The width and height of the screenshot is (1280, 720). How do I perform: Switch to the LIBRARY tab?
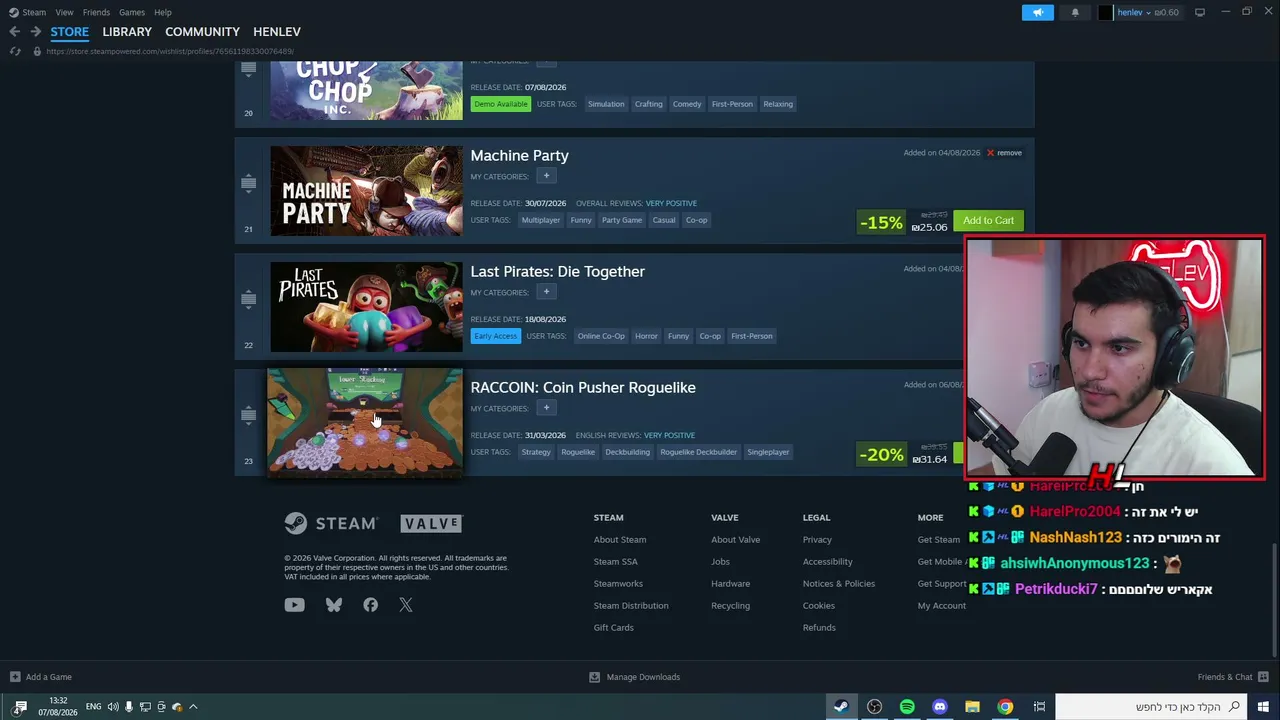(127, 32)
